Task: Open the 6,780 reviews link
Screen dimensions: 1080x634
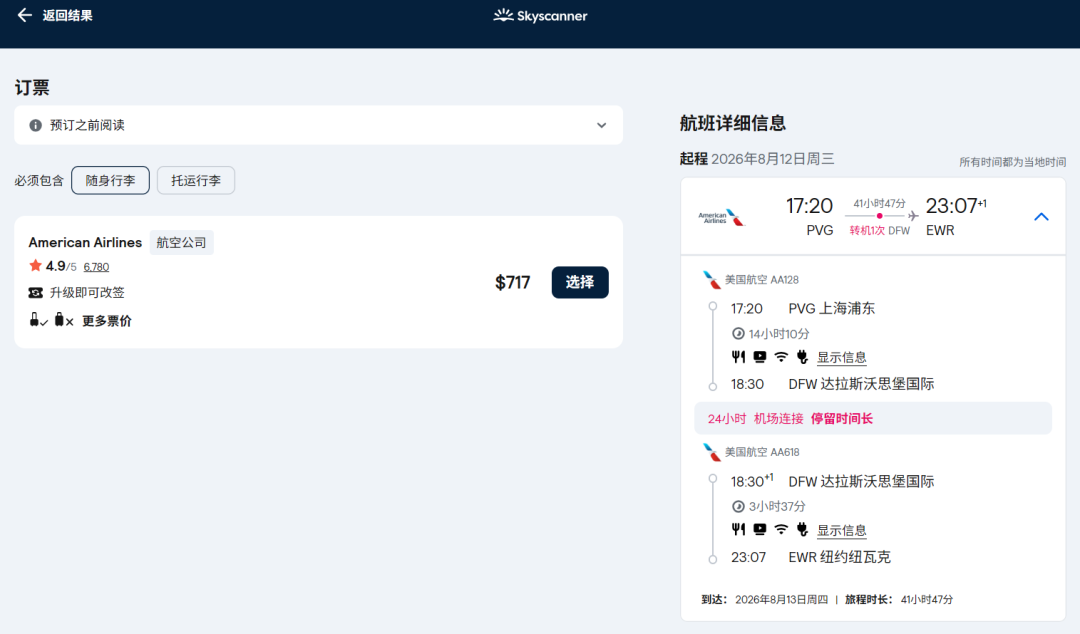Action: (96, 267)
